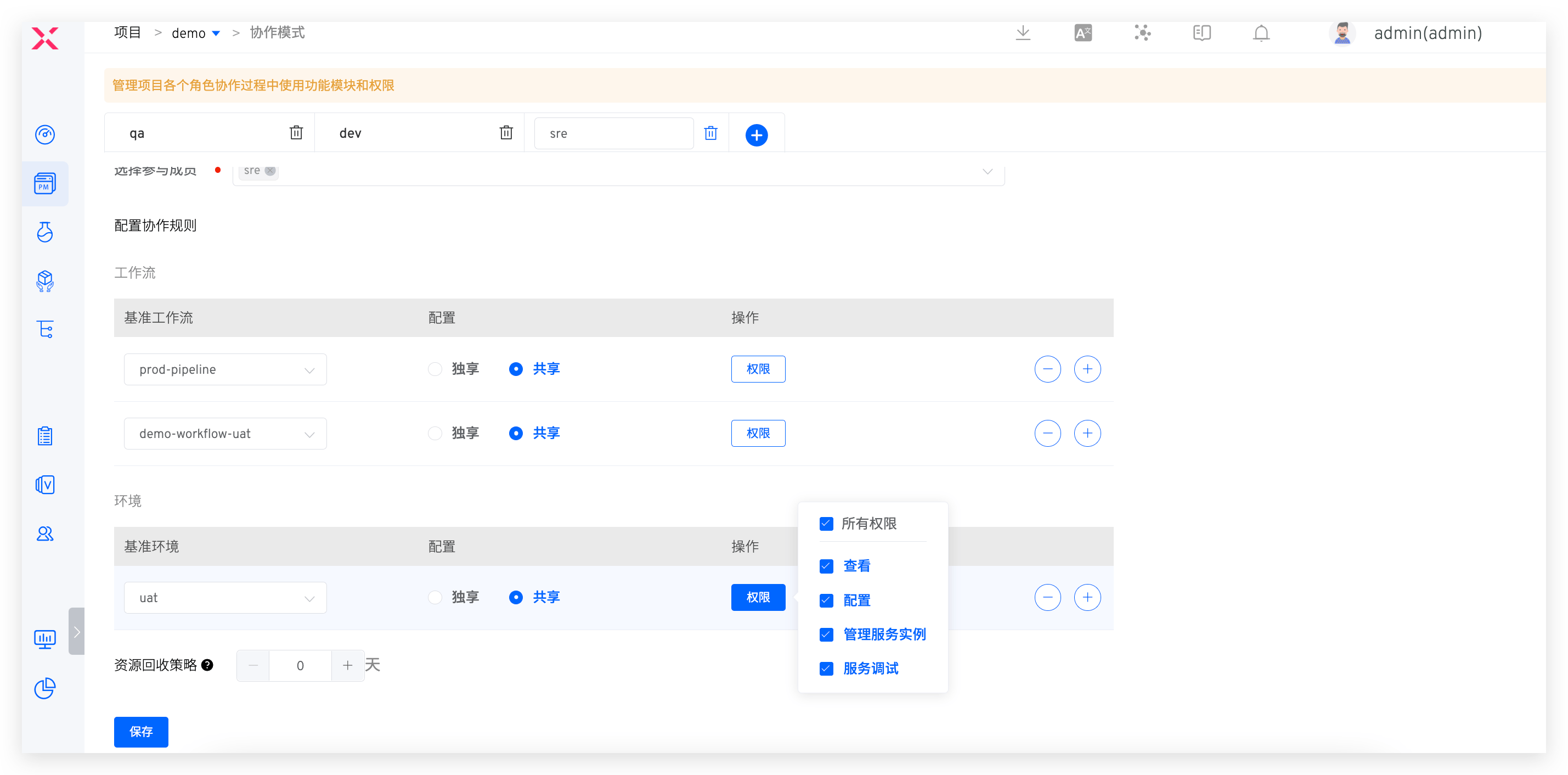Click the download icon in top bar
1568x775 pixels.
click(x=1023, y=33)
